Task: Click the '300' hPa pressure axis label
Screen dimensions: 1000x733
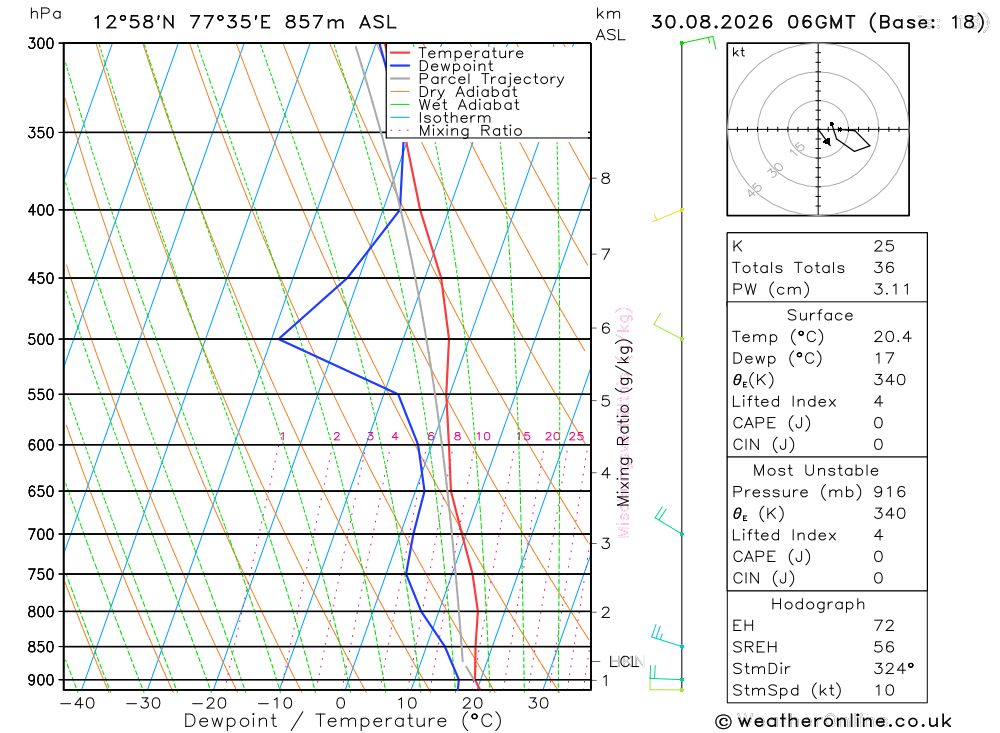Action: pos(41,43)
